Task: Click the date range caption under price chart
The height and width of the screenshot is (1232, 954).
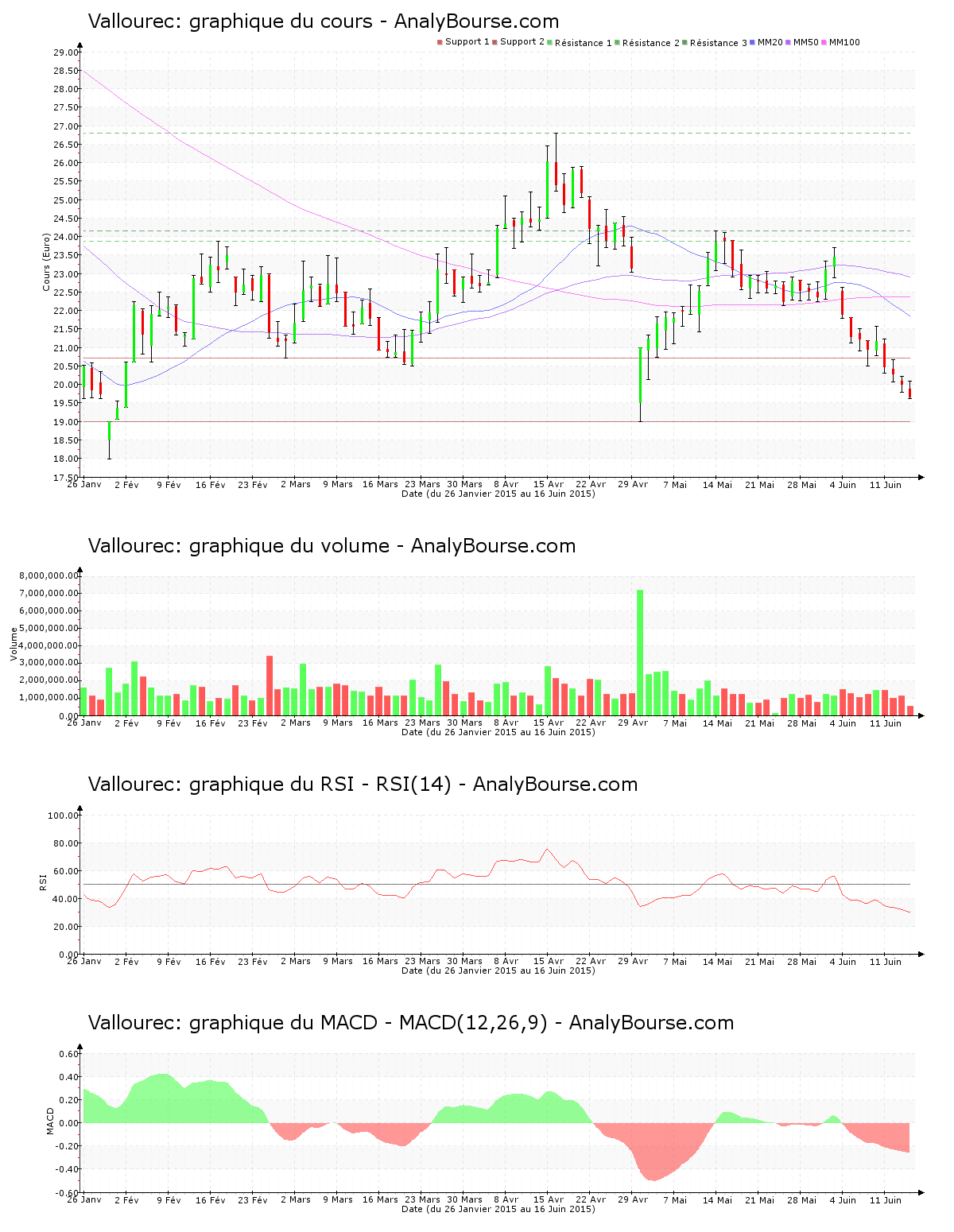Action: [498, 494]
